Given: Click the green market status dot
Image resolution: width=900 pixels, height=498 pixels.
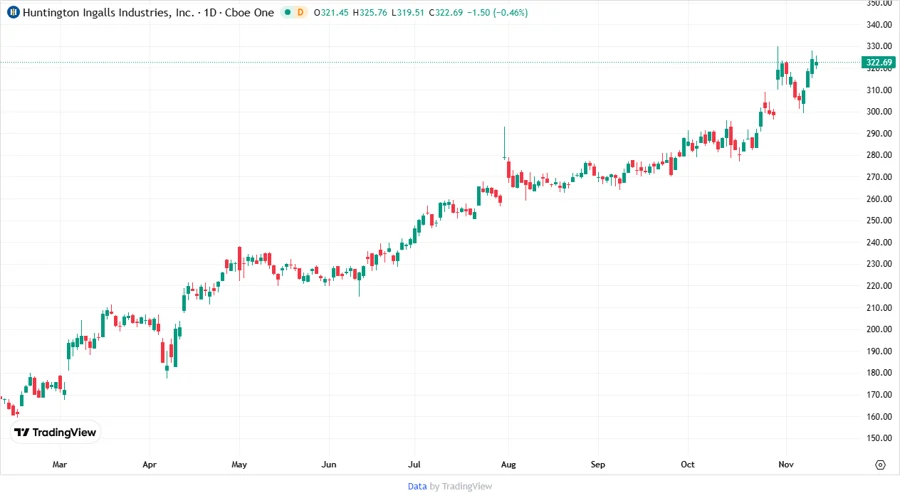Looking at the screenshot, I should point(288,12).
